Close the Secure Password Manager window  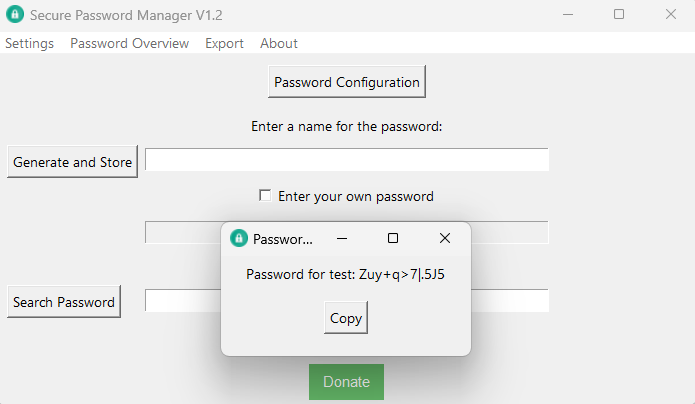670,15
